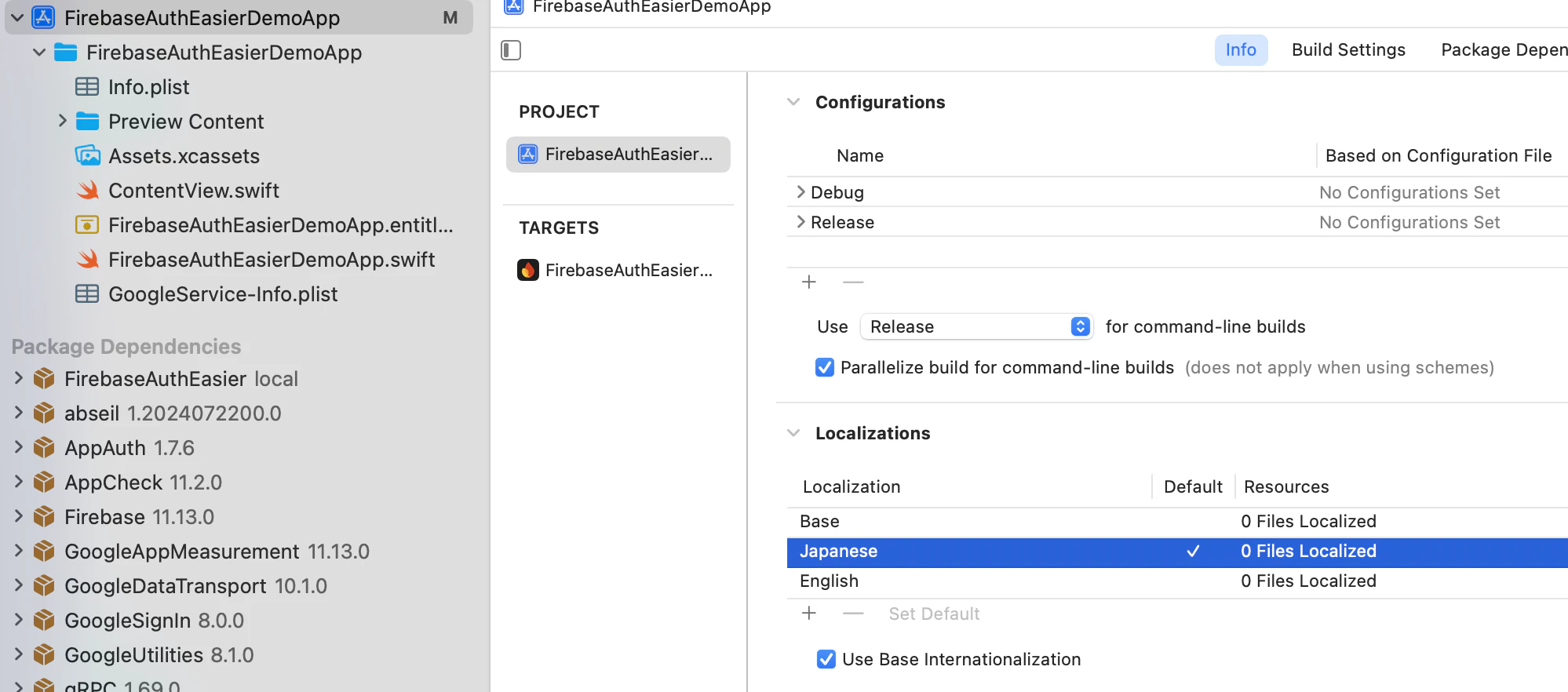
Task: Open the command-line build configuration dropdown
Action: click(977, 326)
